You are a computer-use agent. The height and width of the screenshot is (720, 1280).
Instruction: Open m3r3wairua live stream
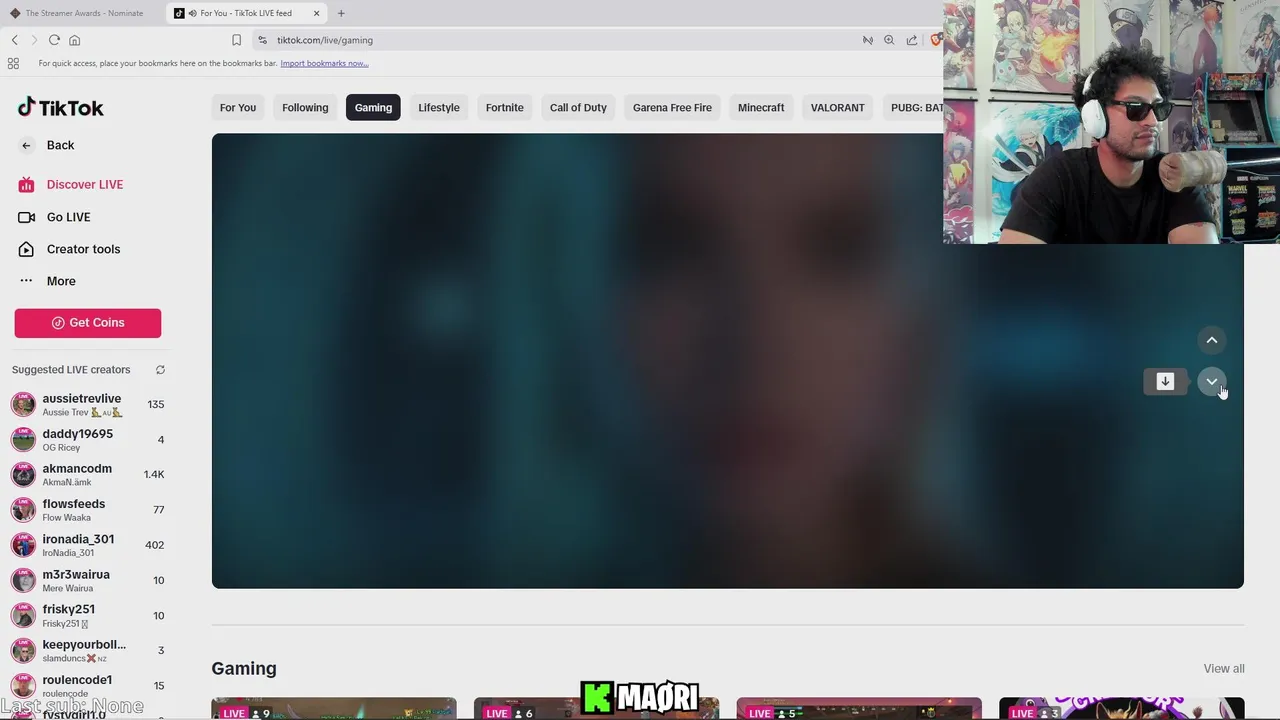click(88, 580)
